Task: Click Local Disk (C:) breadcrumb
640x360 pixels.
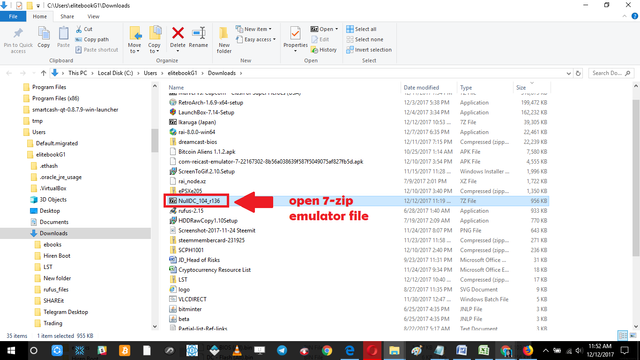Action: tap(115, 73)
